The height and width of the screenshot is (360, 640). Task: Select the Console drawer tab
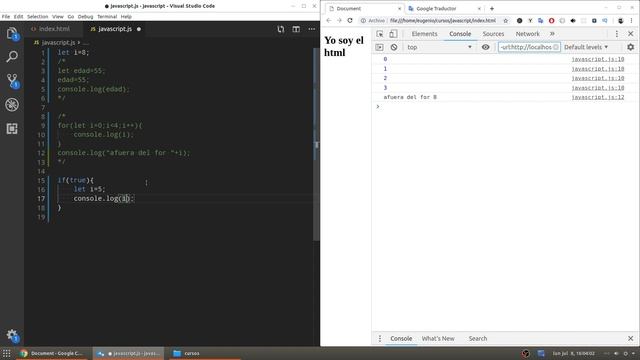click(x=401, y=338)
